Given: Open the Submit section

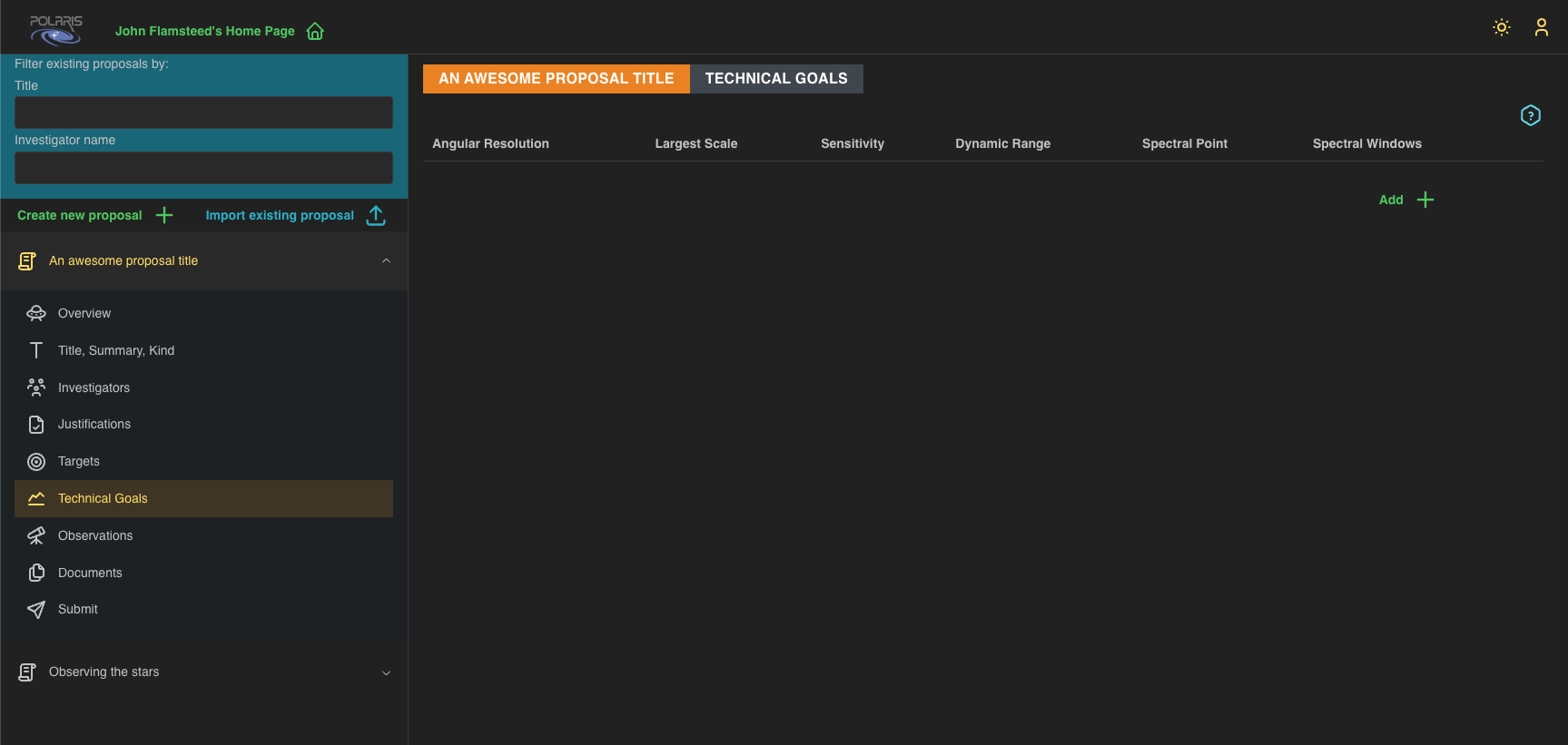Looking at the screenshot, I should (x=203, y=609).
